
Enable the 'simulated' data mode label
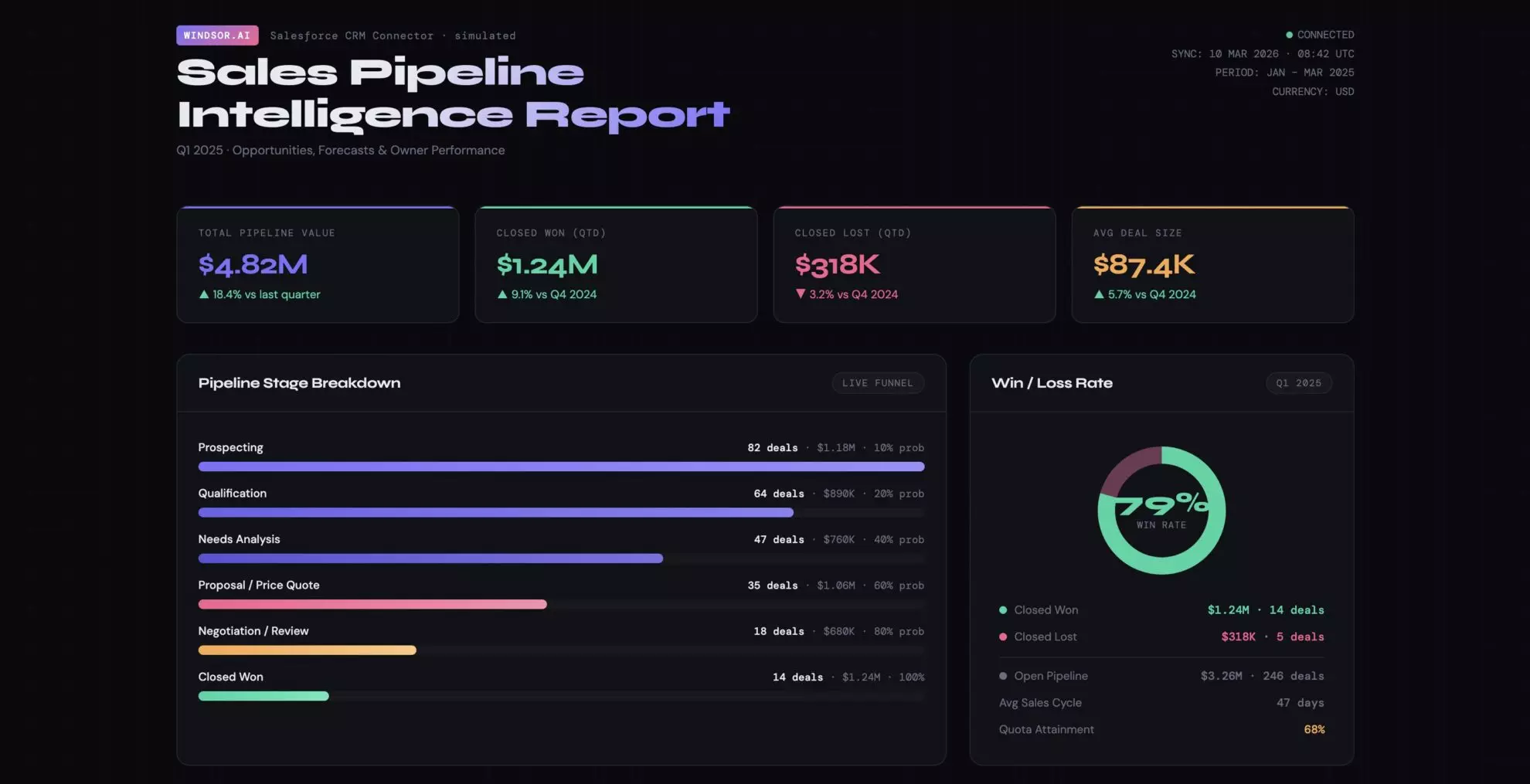point(485,36)
